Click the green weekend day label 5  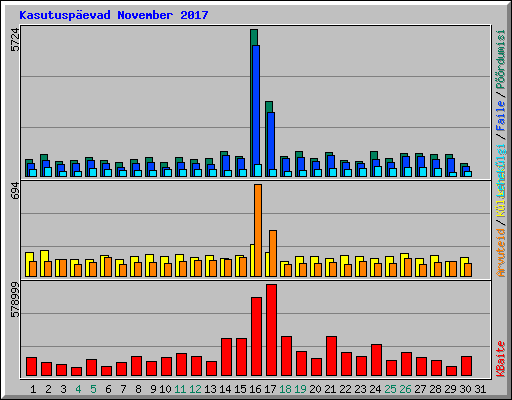[93, 389]
